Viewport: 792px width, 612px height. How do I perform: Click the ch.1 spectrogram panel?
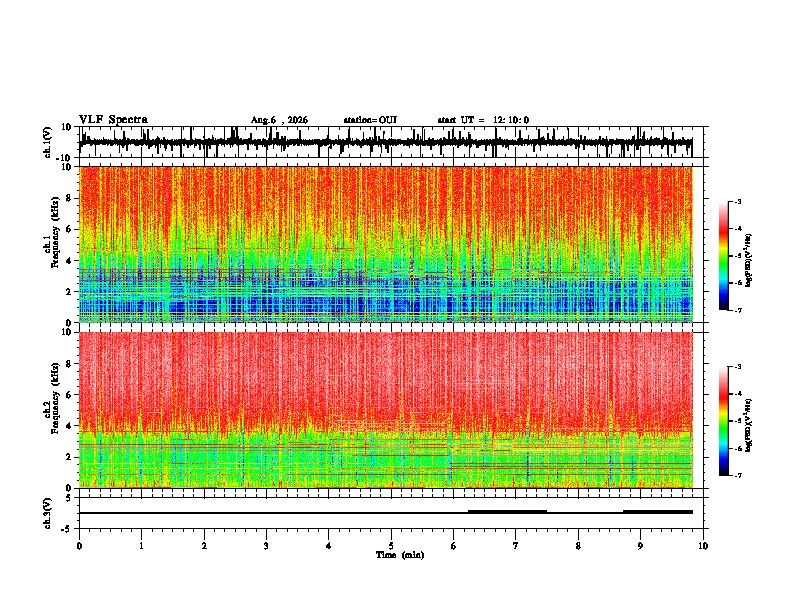pyautogui.click(x=386, y=244)
